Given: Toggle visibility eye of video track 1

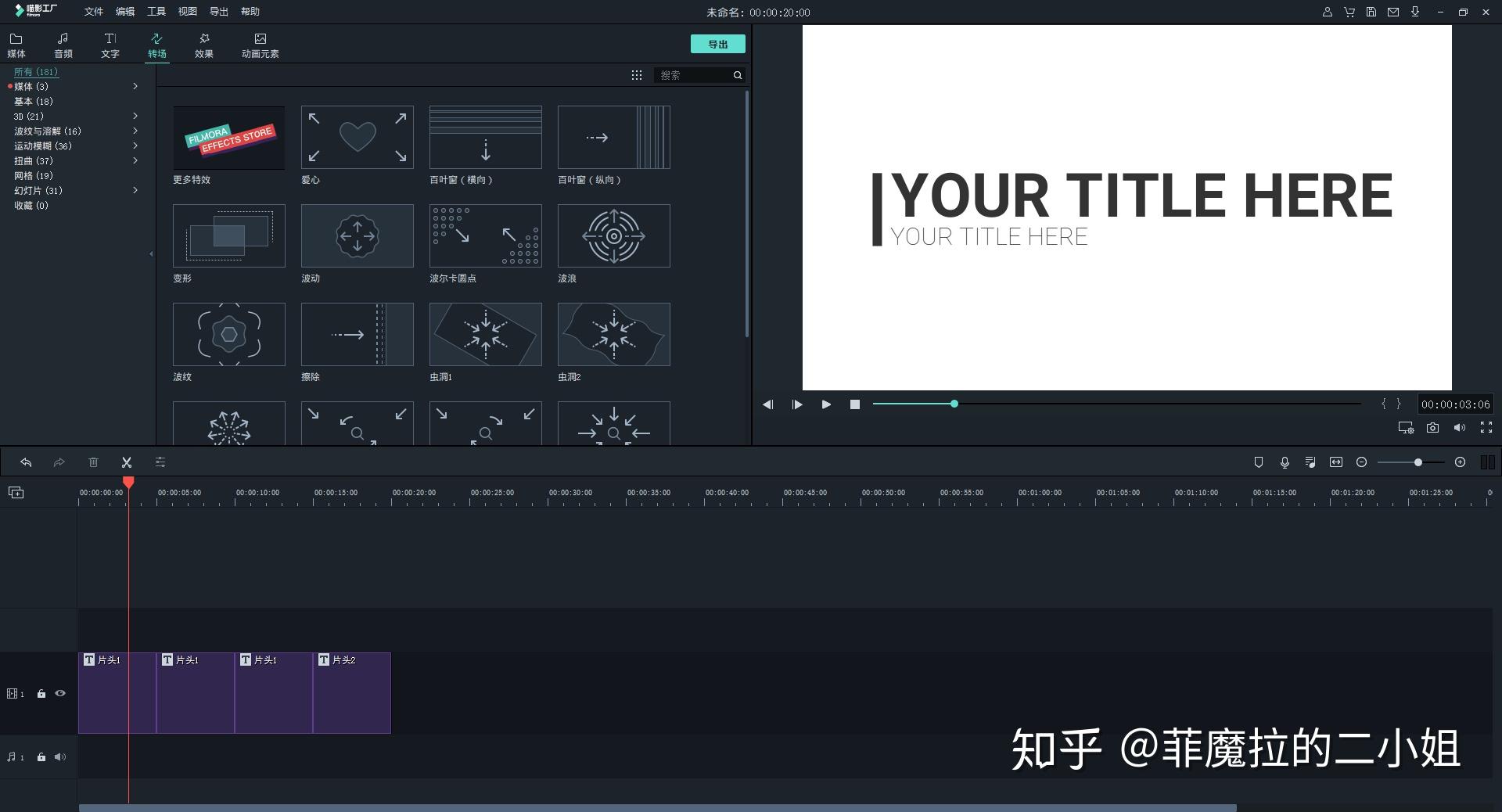Looking at the screenshot, I should tap(60, 693).
